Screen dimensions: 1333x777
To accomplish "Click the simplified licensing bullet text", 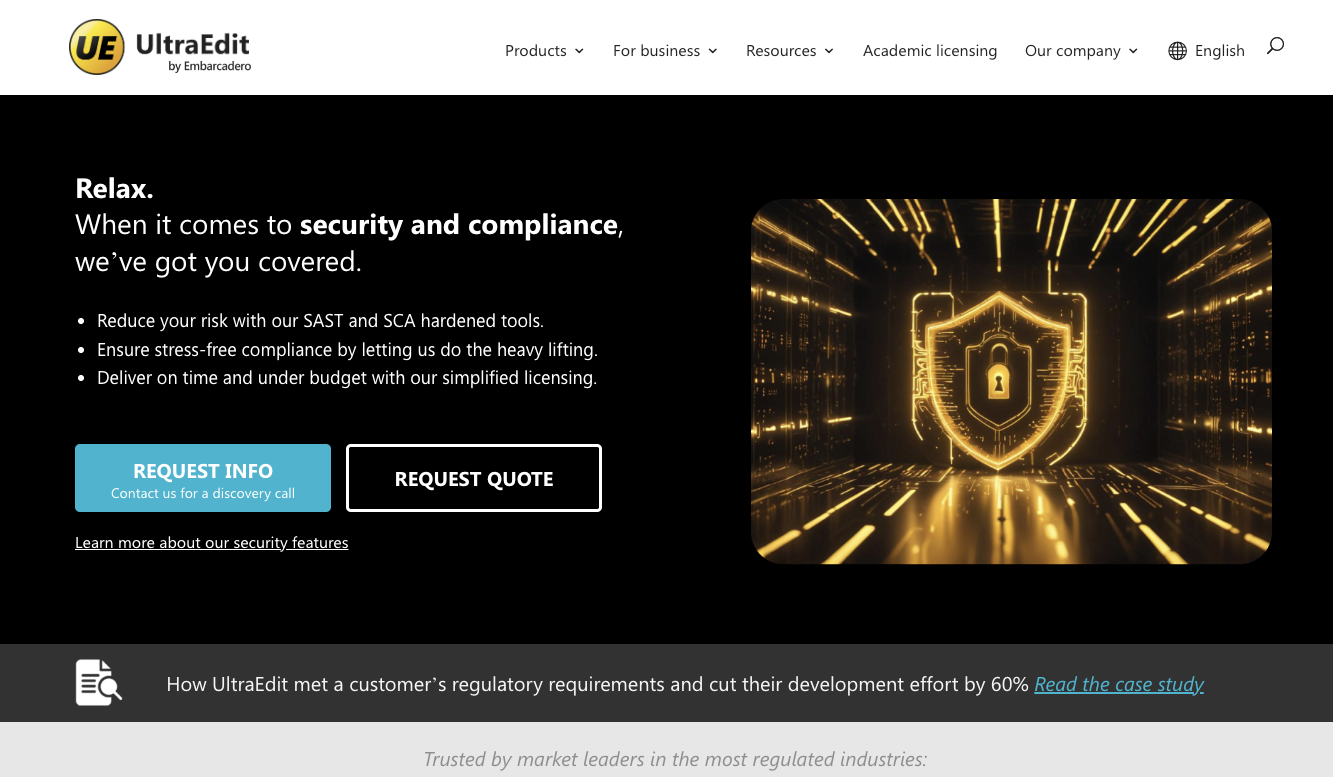I will pyautogui.click(x=347, y=378).
